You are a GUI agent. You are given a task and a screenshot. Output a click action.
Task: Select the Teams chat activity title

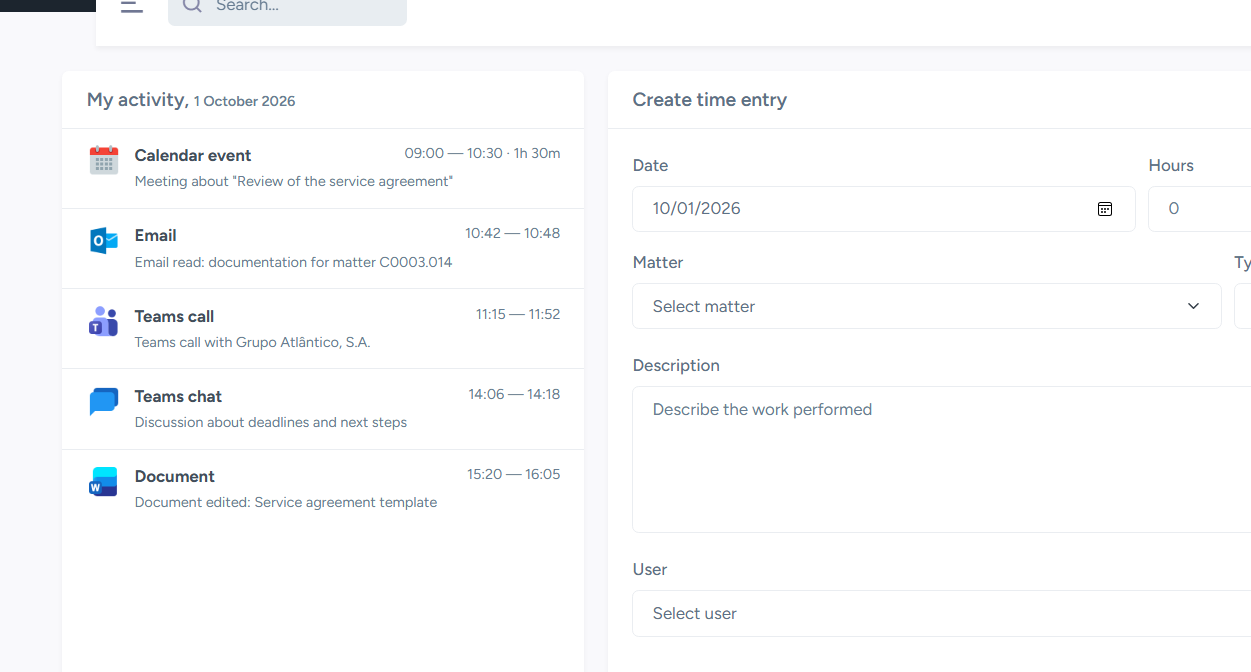tap(178, 396)
